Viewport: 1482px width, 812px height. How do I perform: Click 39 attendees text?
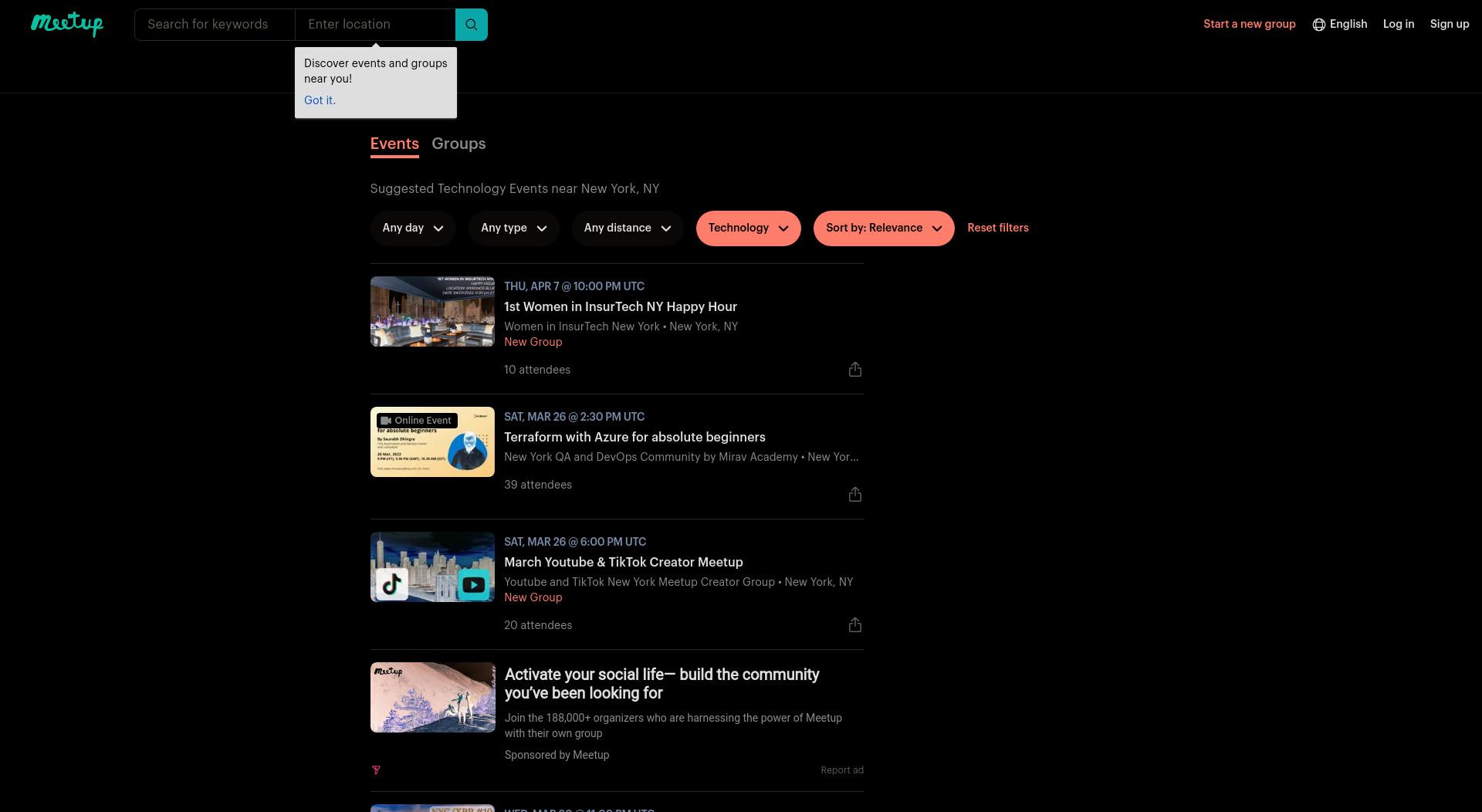click(538, 486)
